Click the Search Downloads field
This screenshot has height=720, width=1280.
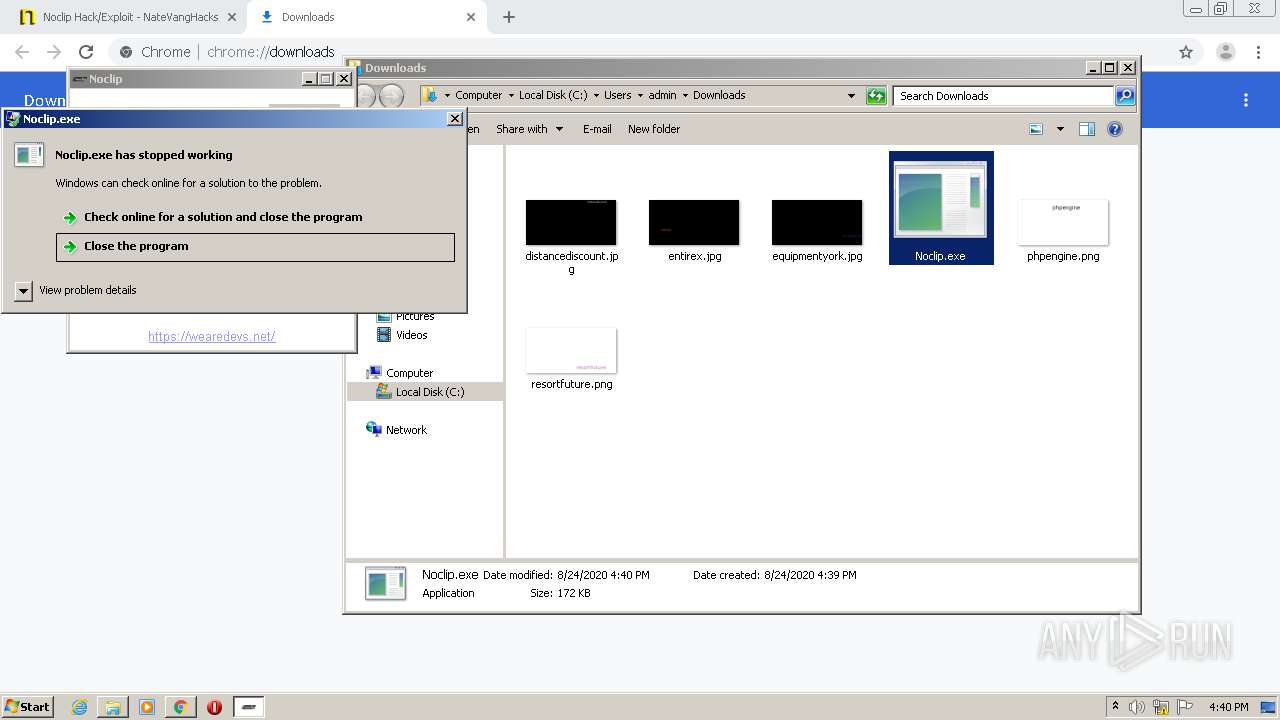click(x=1003, y=96)
